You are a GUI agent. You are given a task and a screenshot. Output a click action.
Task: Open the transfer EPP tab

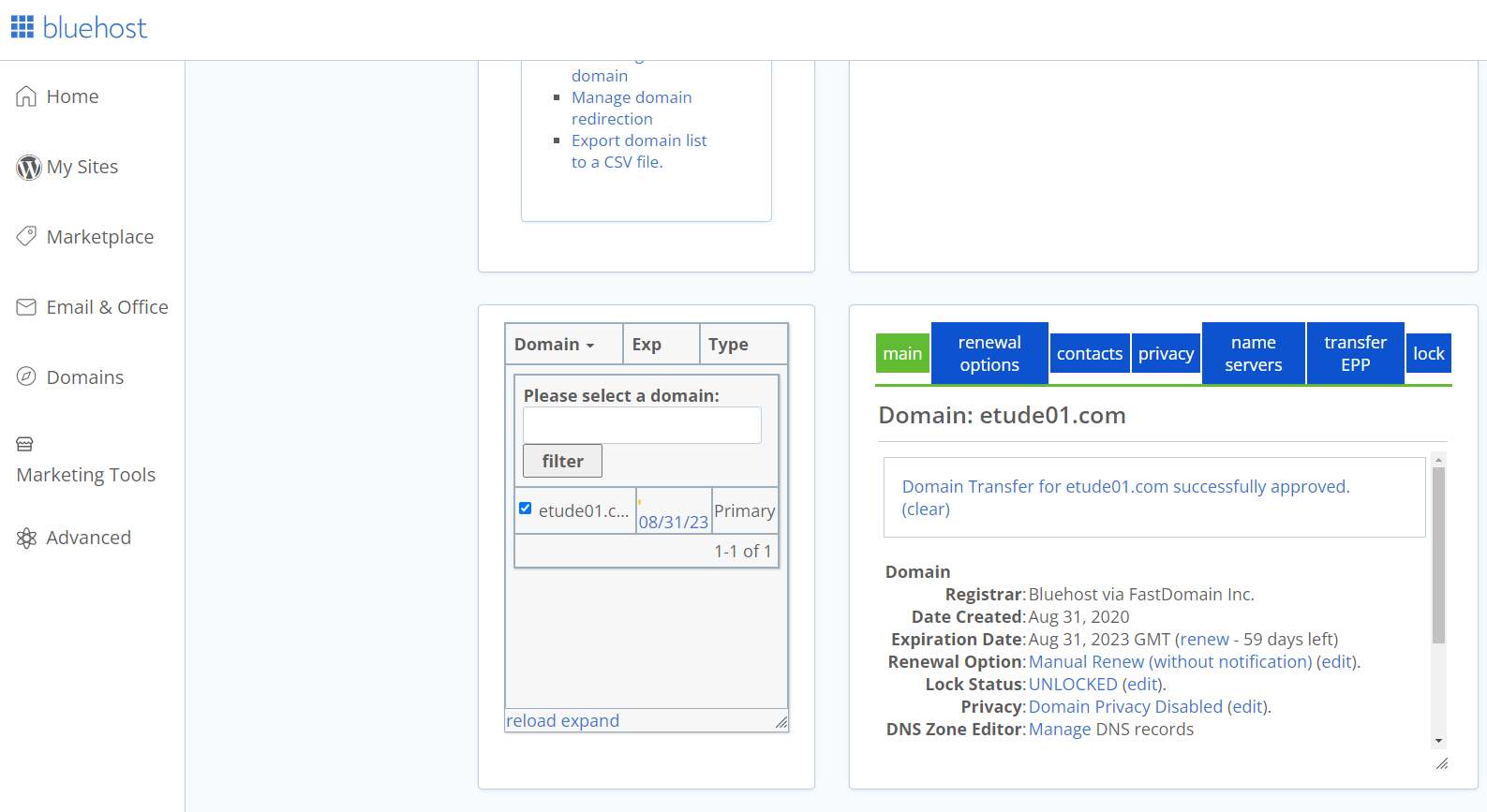pyautogui.click(x=1355, y=353)
